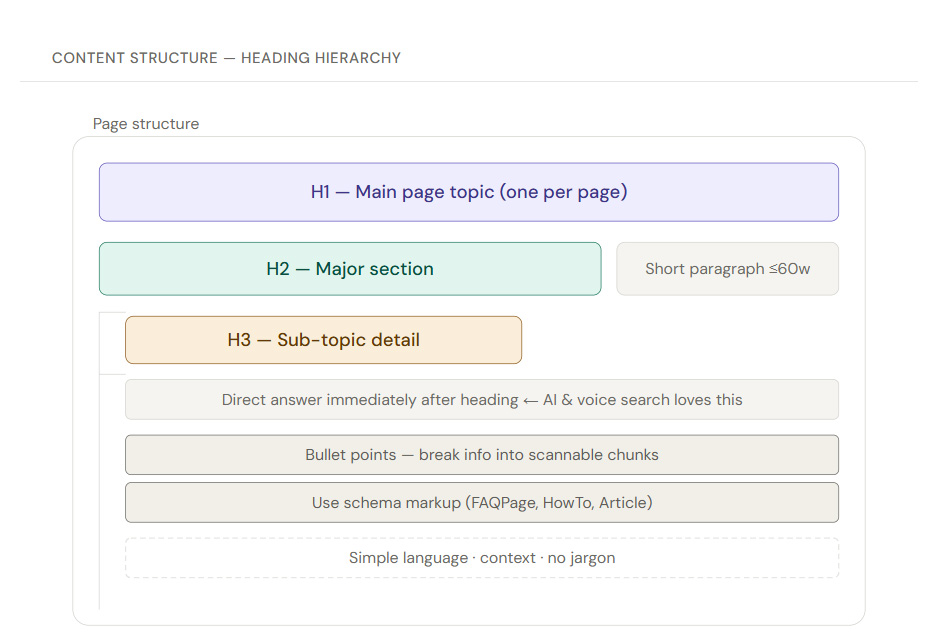The width and height of the screenshot is (936, 636).
Task: Select the Short paragraph ≤60w note
Action: click(x=727, y=268)
